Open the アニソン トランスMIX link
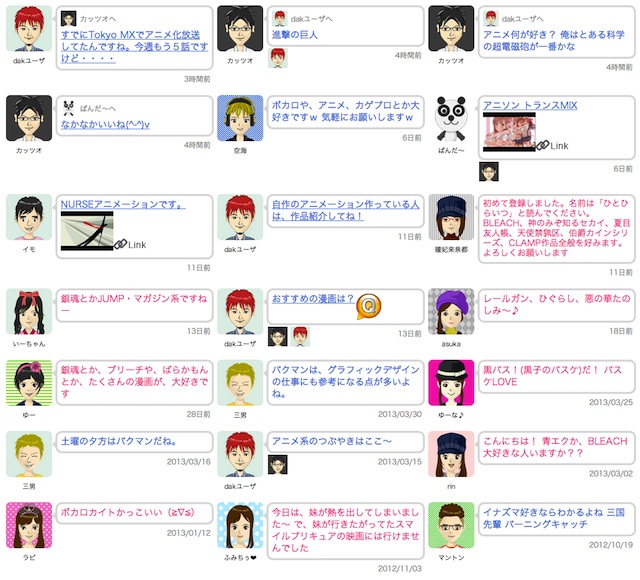This screenshot has height=580, width=640. [x=530, y=105]
